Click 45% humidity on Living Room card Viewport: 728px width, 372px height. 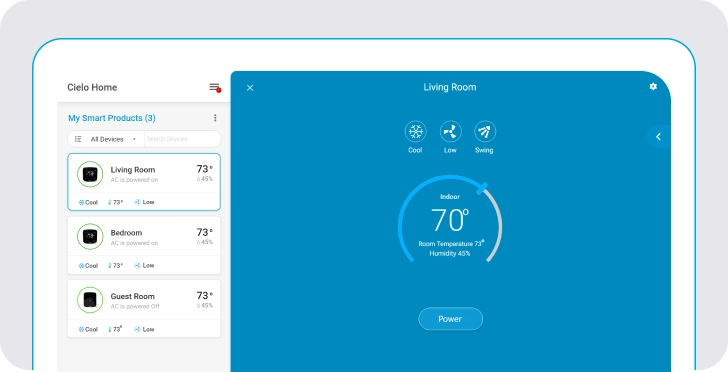click(205, 179)
